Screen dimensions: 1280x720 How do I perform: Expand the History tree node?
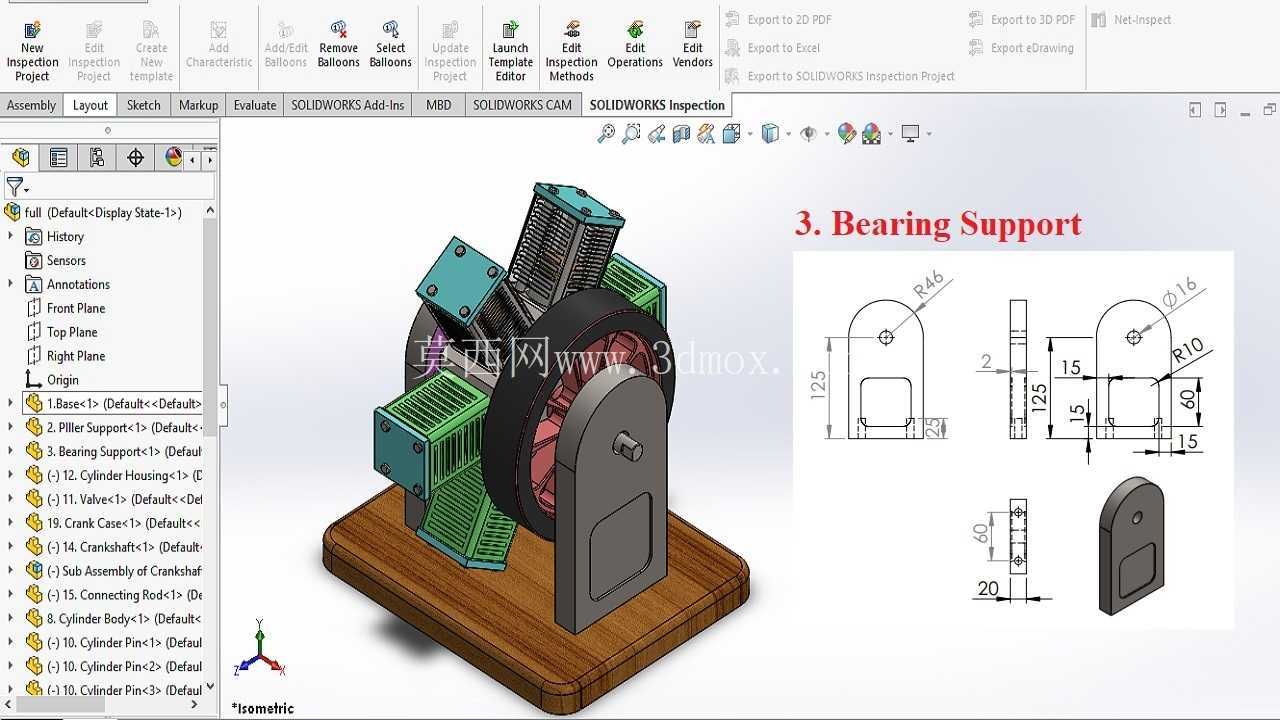pyautogui.click(x=11, y=236)
